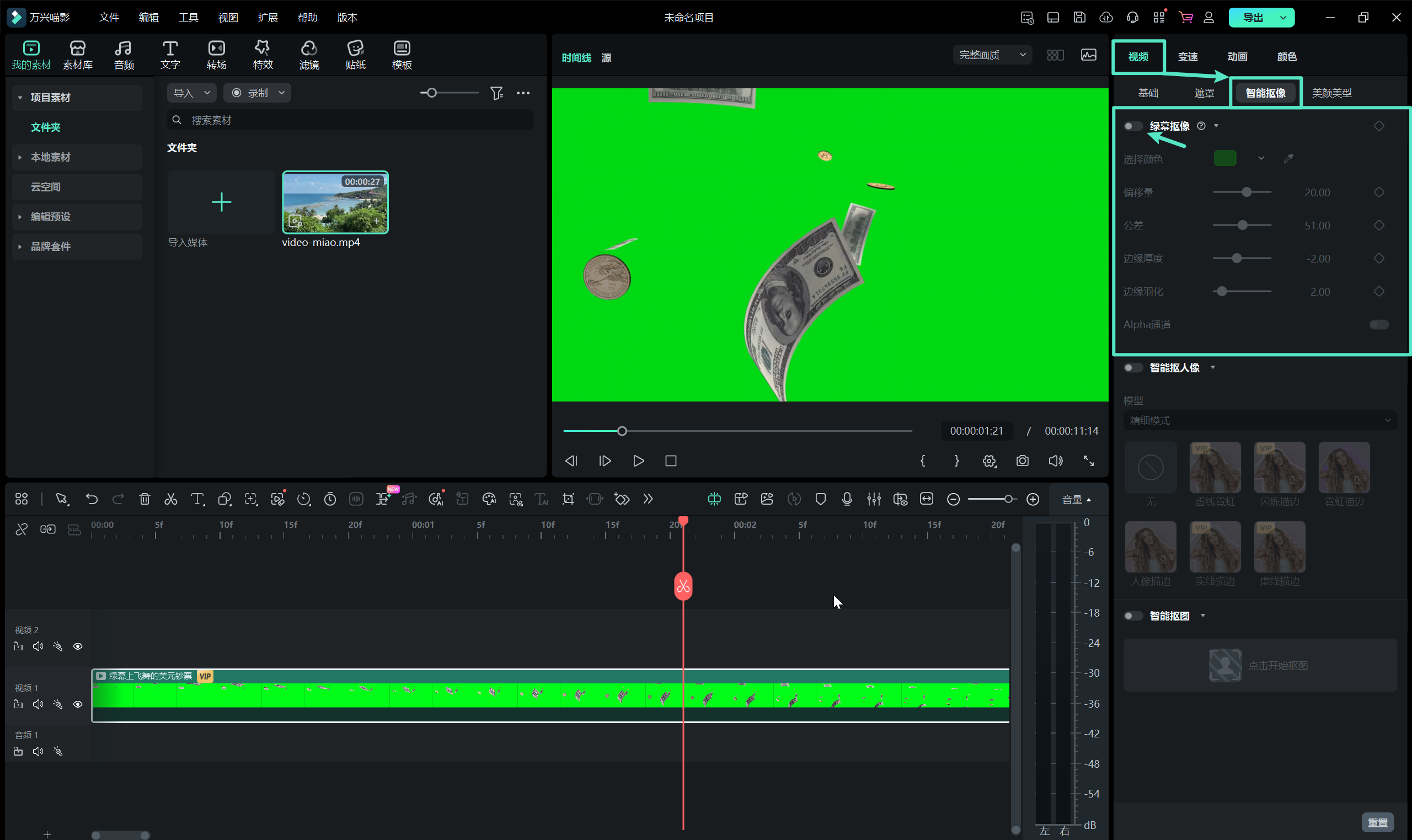Open the 转场 transitions panel
Viewport: 1412px width, 840px height.
click(216, 55)
